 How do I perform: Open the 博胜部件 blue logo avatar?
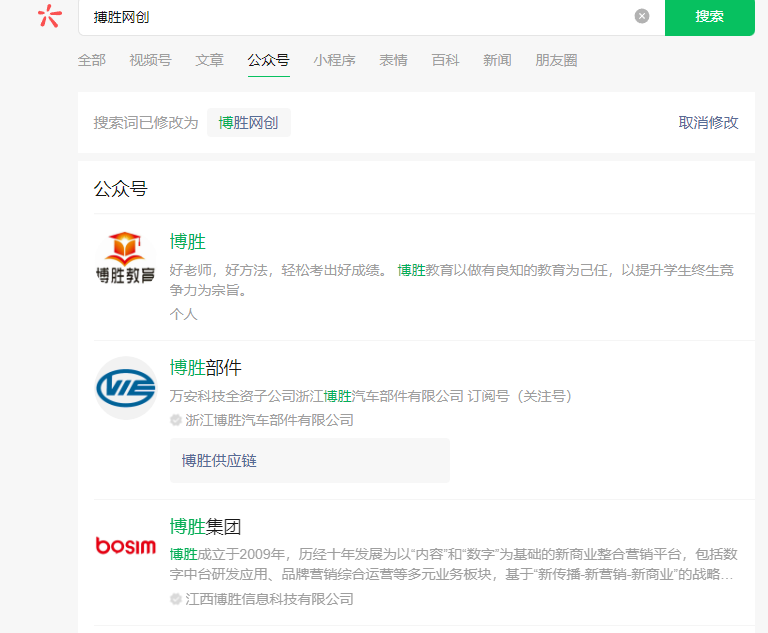126,388
